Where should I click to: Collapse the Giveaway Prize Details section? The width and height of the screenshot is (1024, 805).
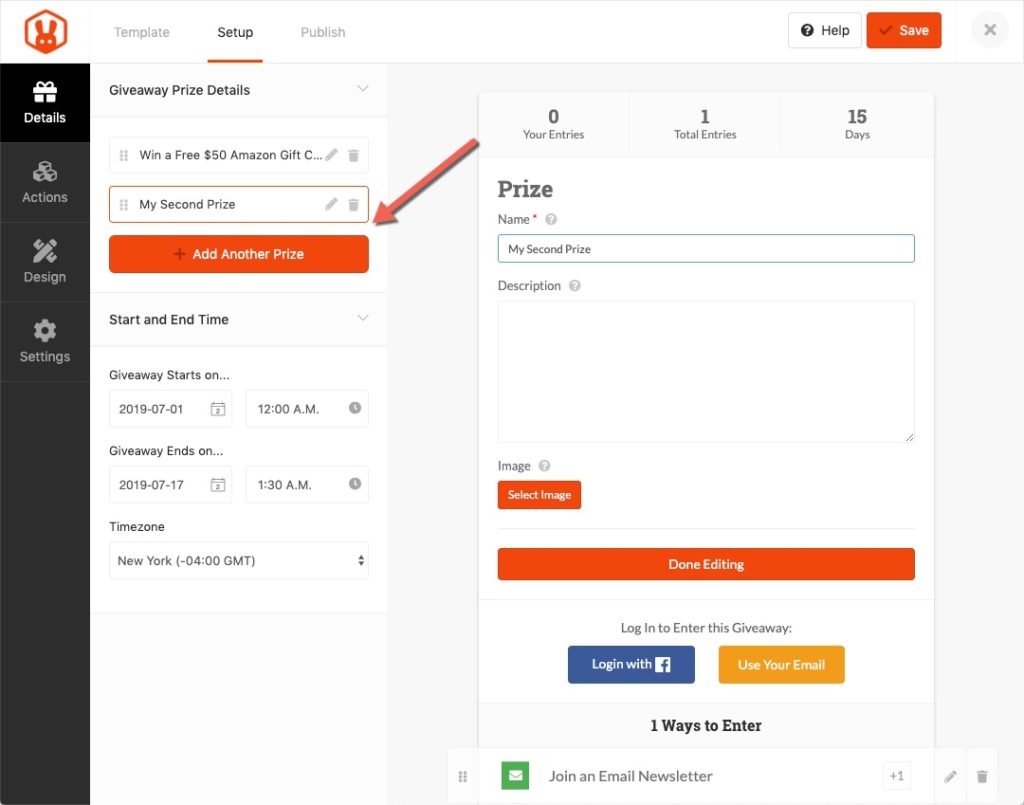click(x=363, y=88)
